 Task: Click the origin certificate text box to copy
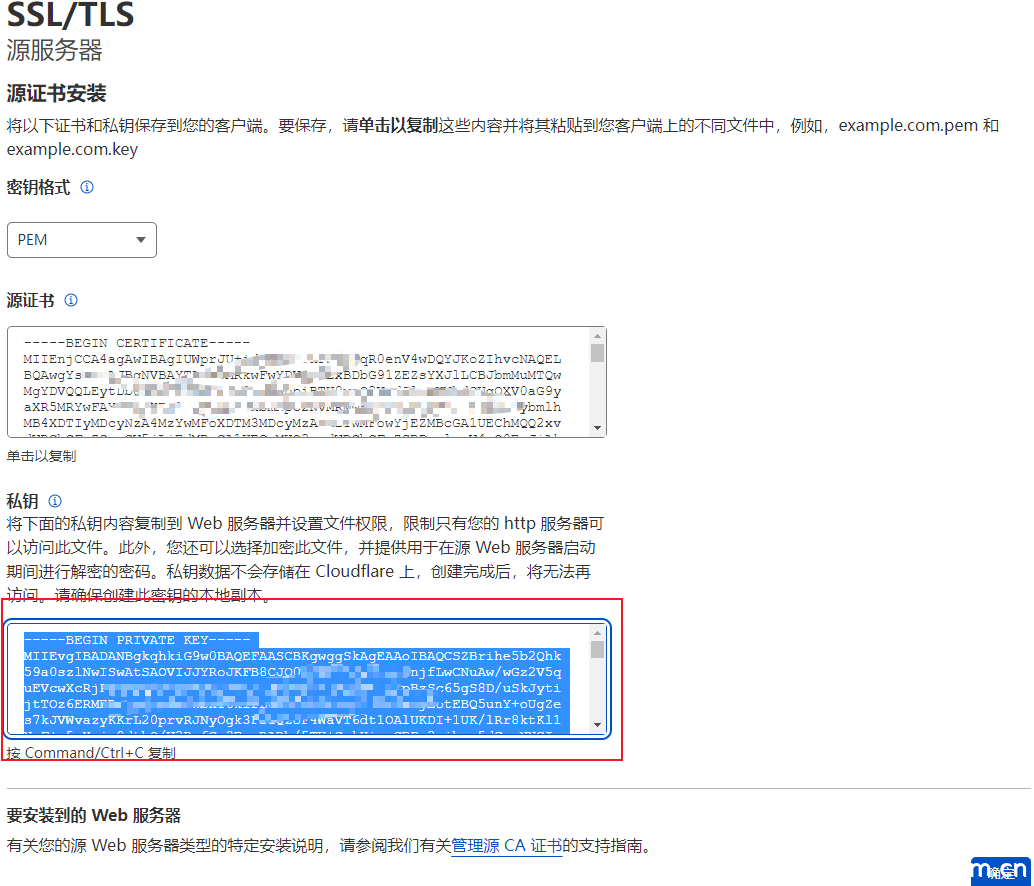pyautogui.click(x=307, y=382)
